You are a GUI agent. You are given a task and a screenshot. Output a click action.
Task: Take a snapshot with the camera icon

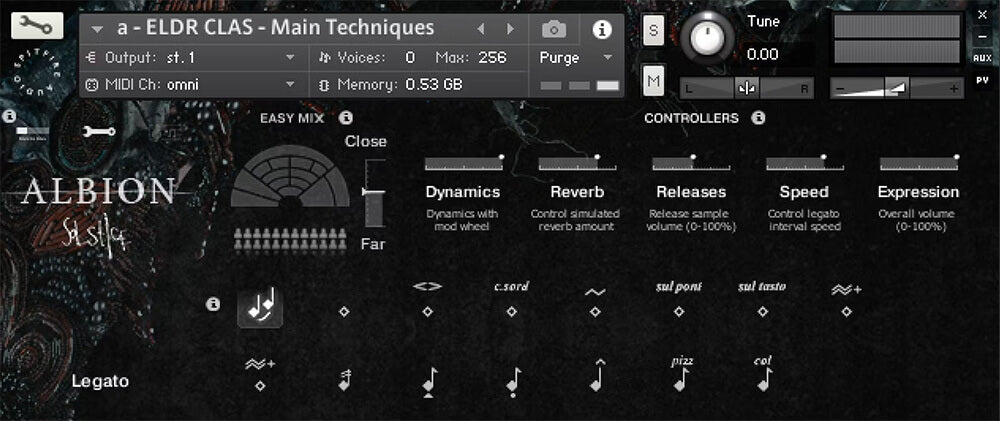554,29
